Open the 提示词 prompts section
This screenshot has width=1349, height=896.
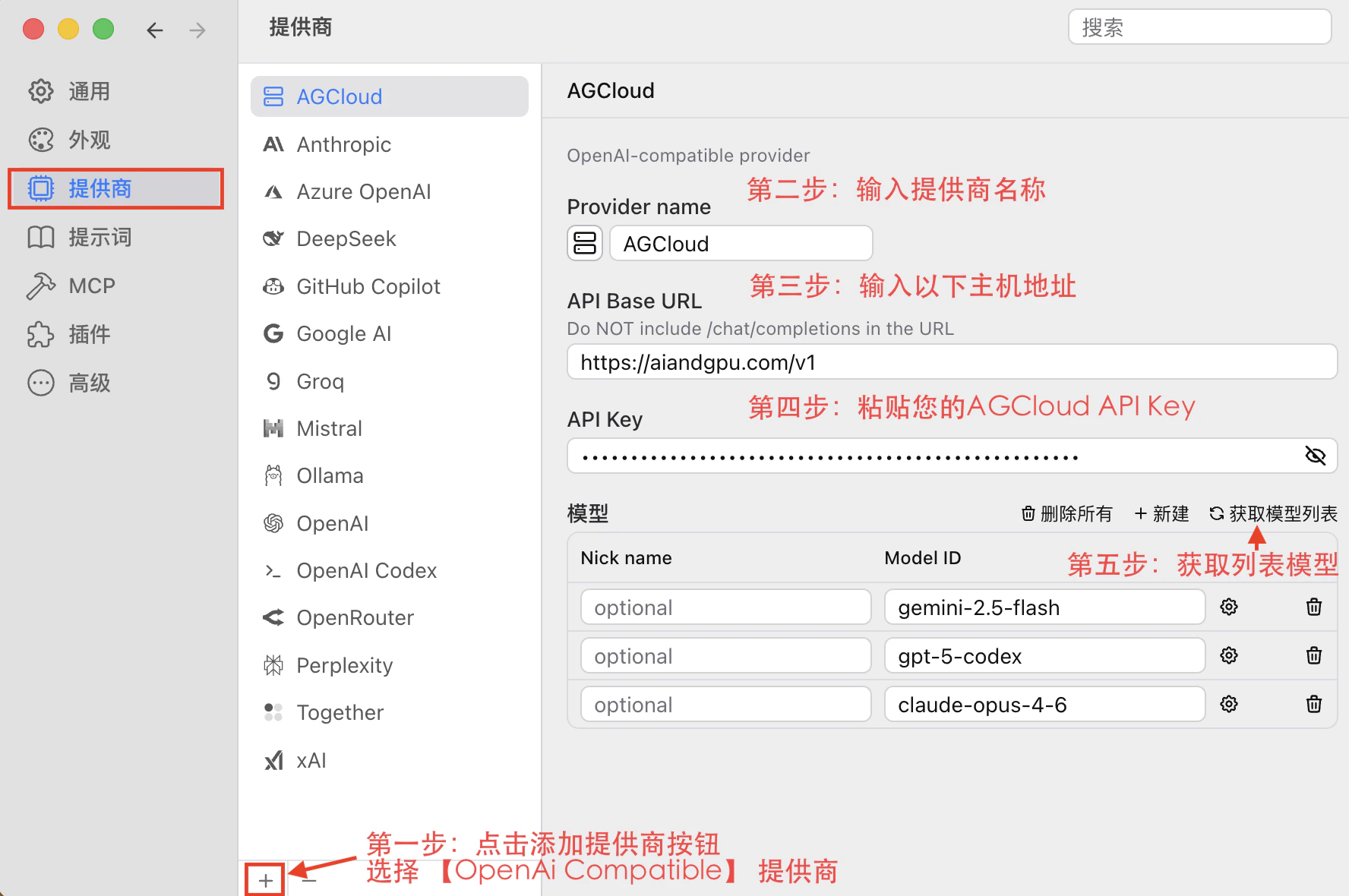pos(115,237)
